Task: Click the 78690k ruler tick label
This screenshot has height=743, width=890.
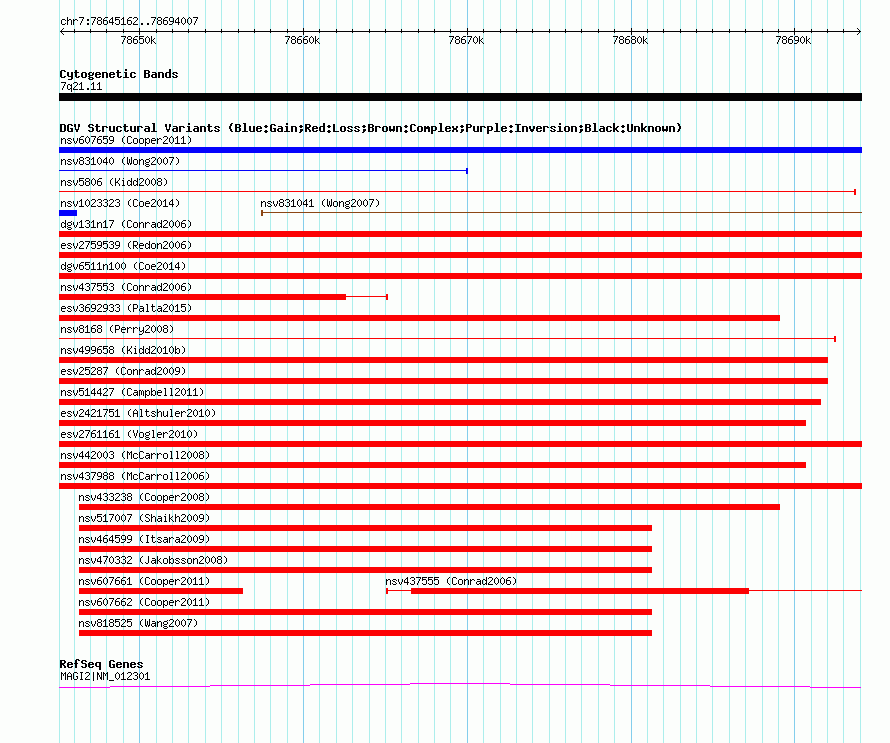Action: pos(793,40)
